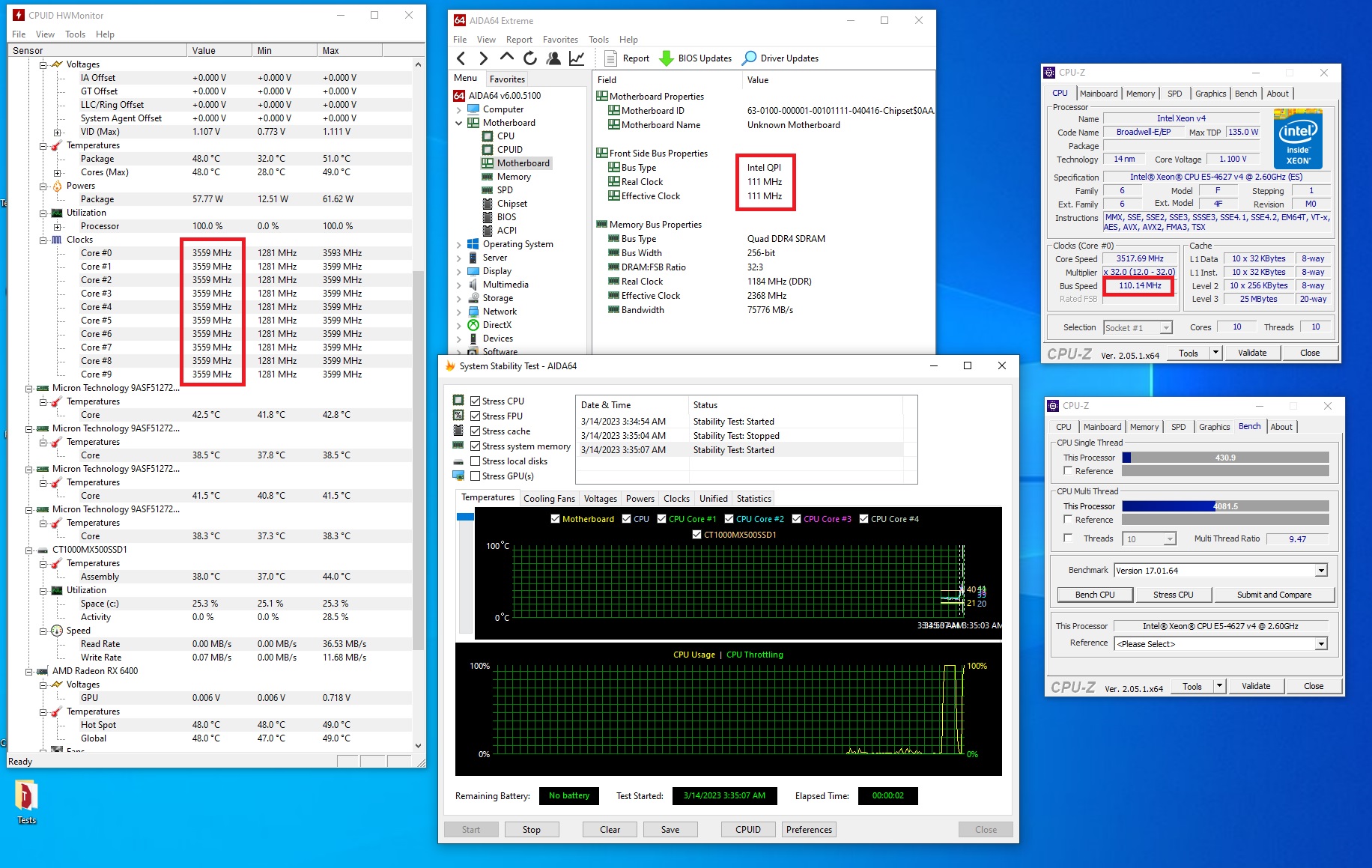
Task: Open BIOS Updates in AIDA64 toolbar
Action: click(696, 58)
